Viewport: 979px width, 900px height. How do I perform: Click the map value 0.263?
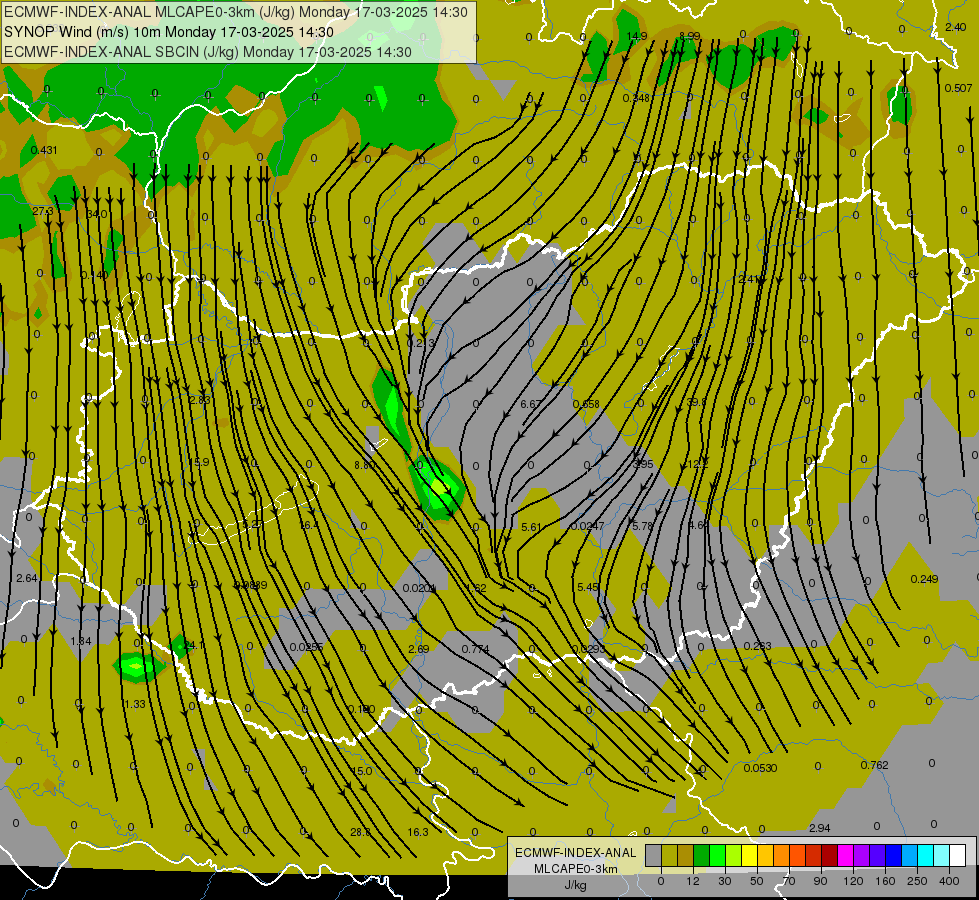(x=757, y=646)
